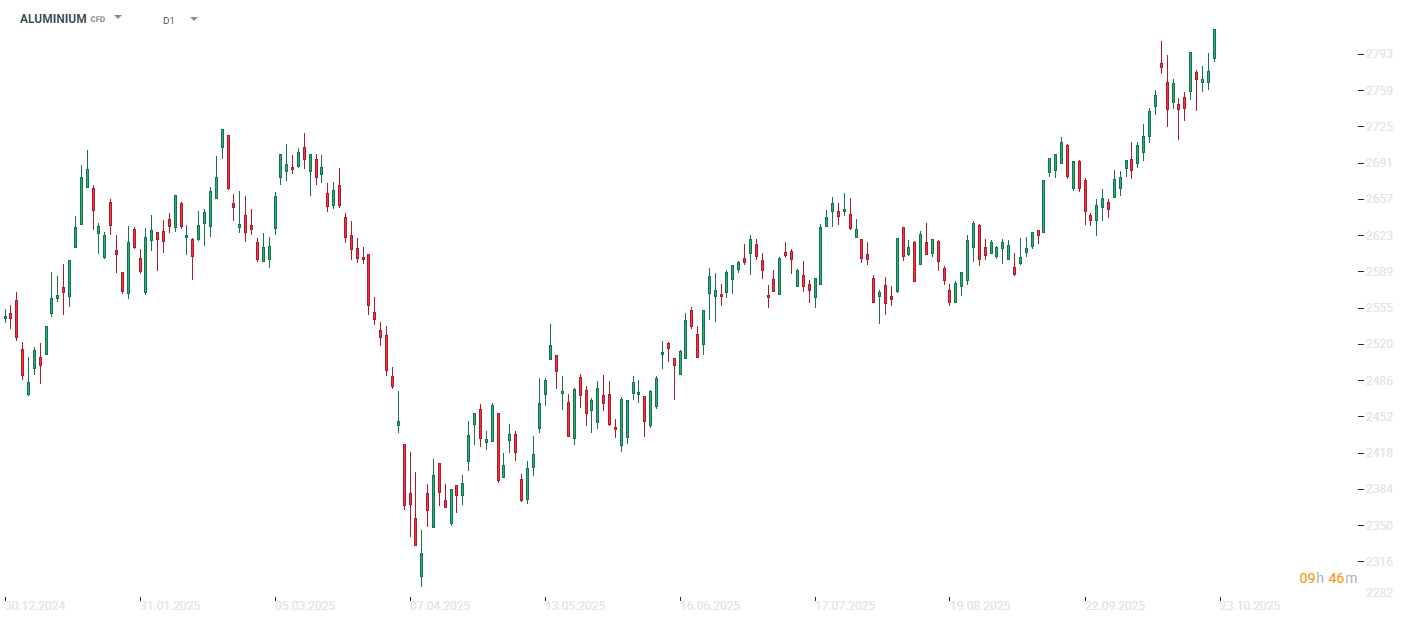Viewport: 1426px width, 623px height.
Task: Select the 31.01.2025 date marker
Action: coord(171,606)
